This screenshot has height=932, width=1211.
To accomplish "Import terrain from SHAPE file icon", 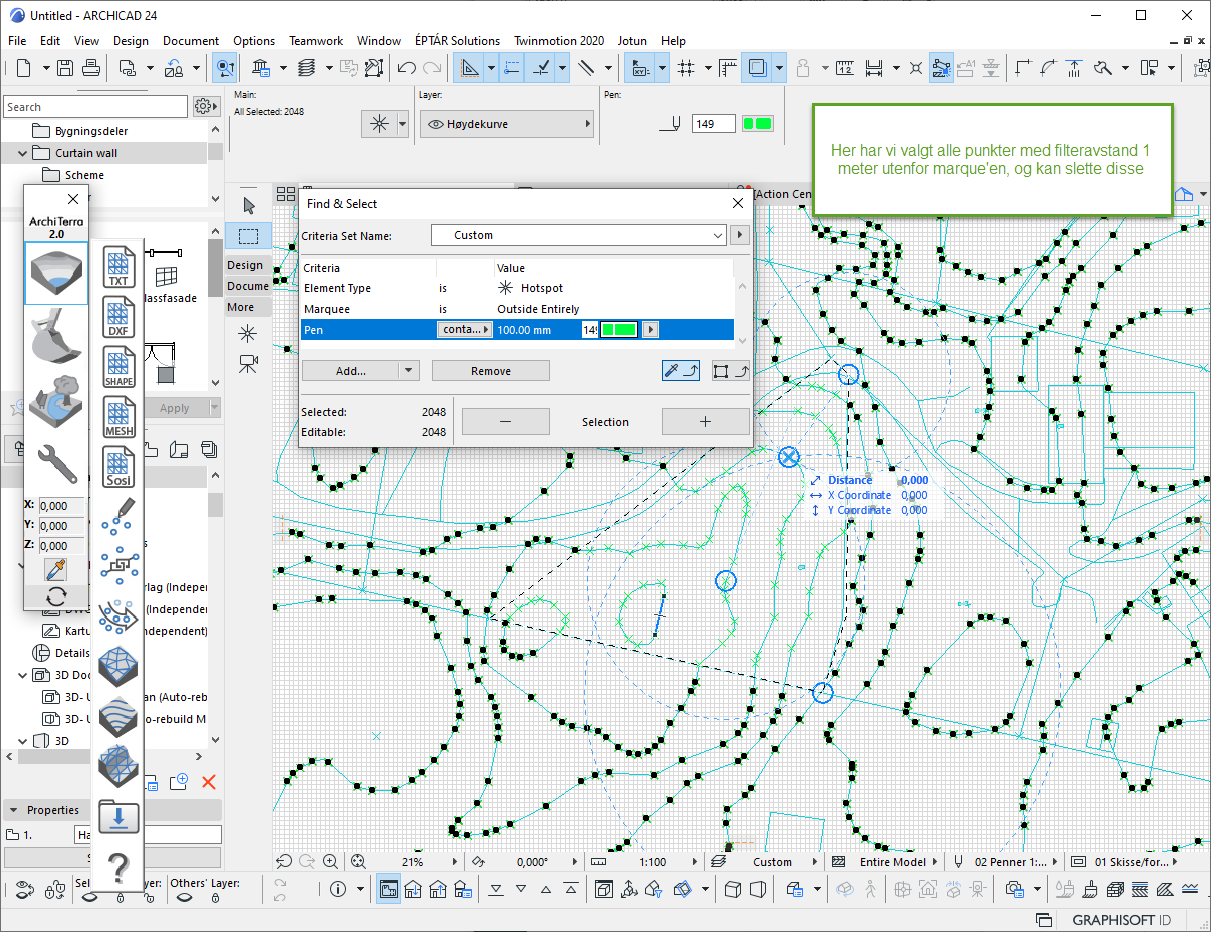I will 119,367.
